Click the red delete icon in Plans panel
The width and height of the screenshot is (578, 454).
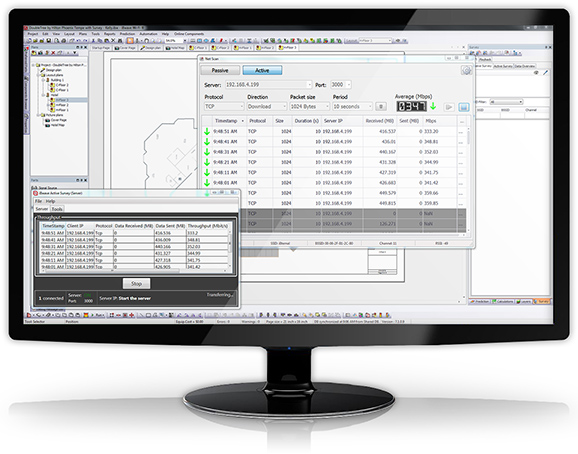[x=53, y=53]
